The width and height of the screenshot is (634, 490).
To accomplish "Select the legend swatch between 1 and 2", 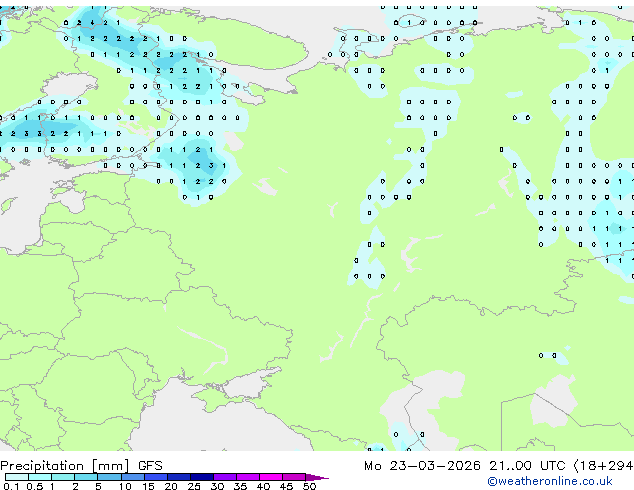I will click(63, 477).
